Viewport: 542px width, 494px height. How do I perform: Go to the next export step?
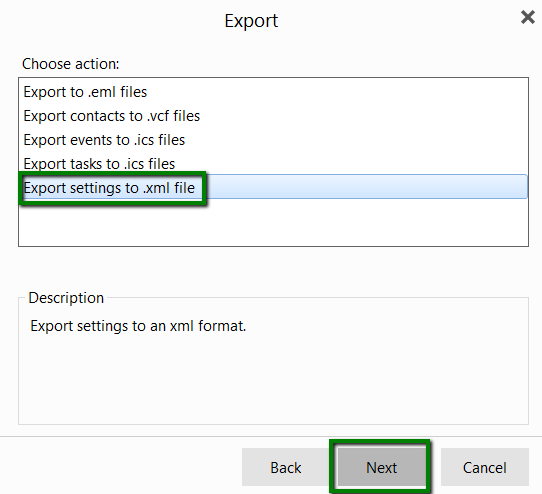pos(381,467)
